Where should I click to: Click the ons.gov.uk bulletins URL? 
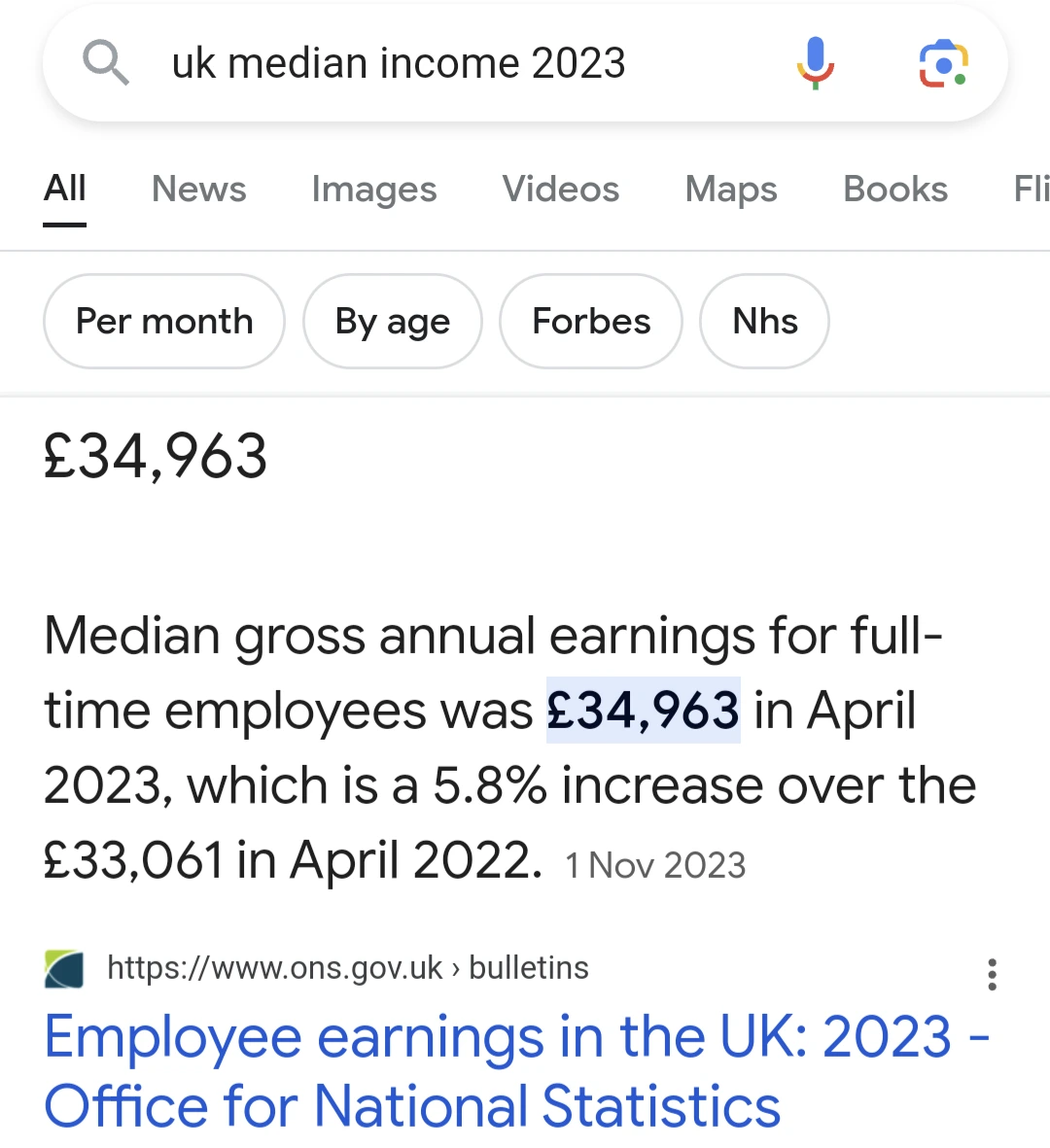[x=348, y=968]
